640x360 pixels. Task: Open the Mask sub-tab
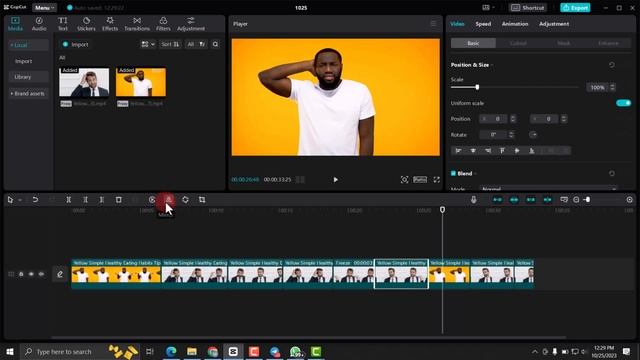(563, 43)
